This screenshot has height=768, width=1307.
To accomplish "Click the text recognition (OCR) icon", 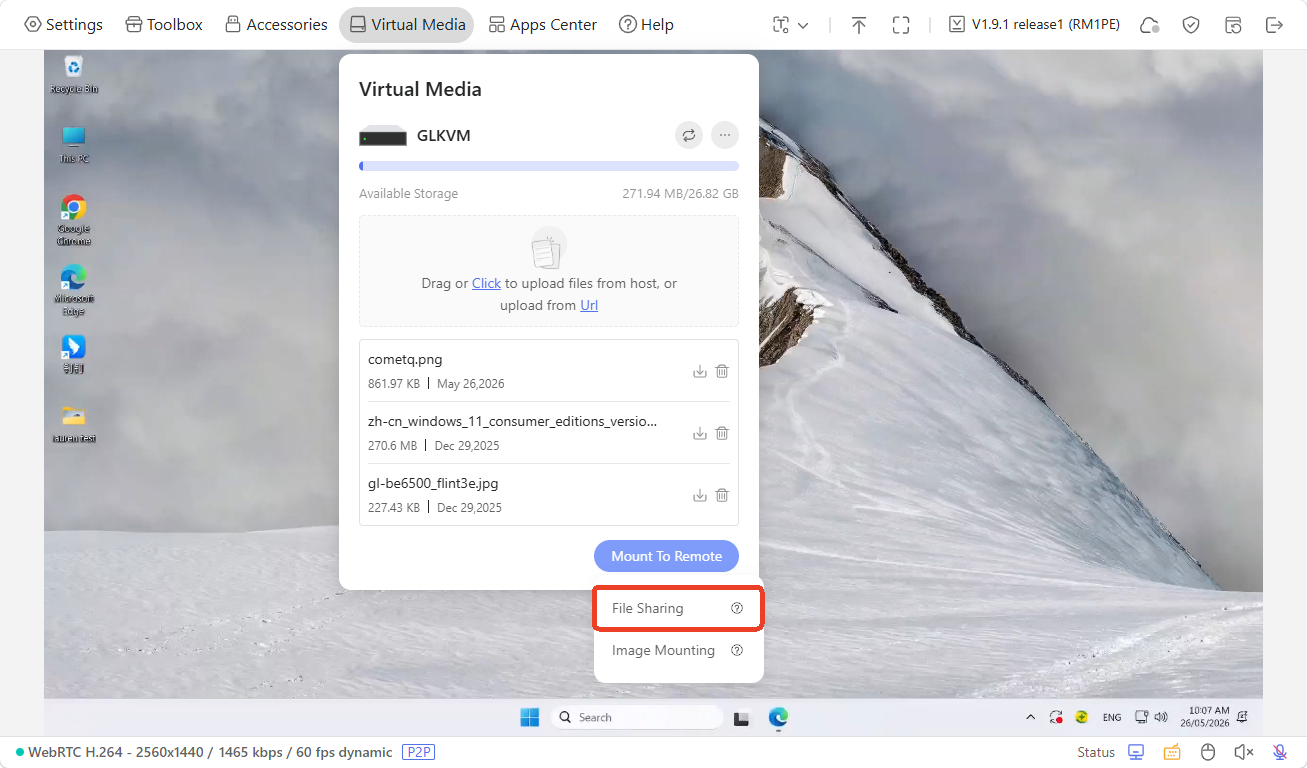I will 781,25.
